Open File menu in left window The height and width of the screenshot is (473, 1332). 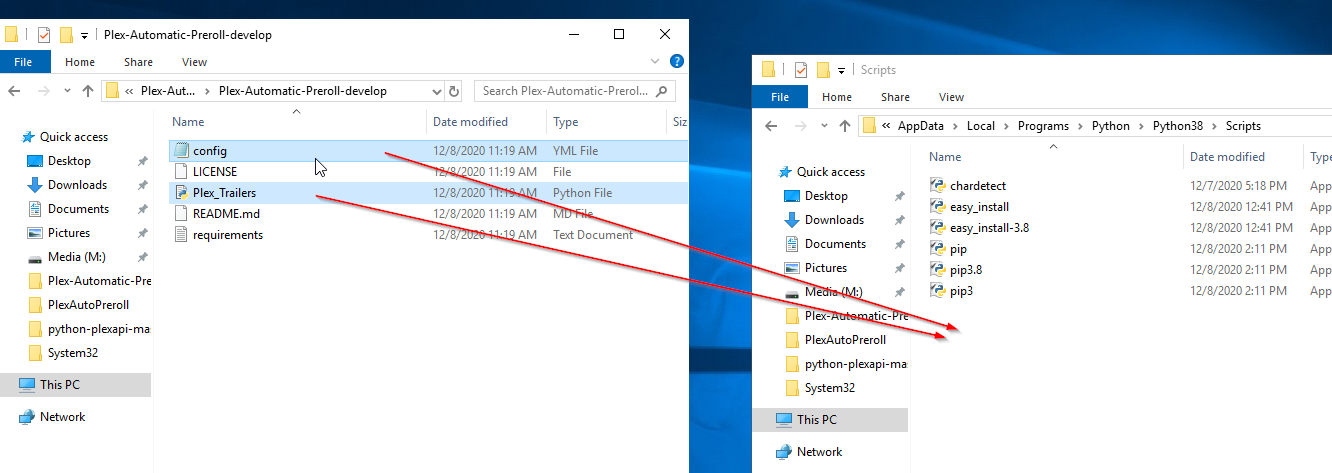24,62
